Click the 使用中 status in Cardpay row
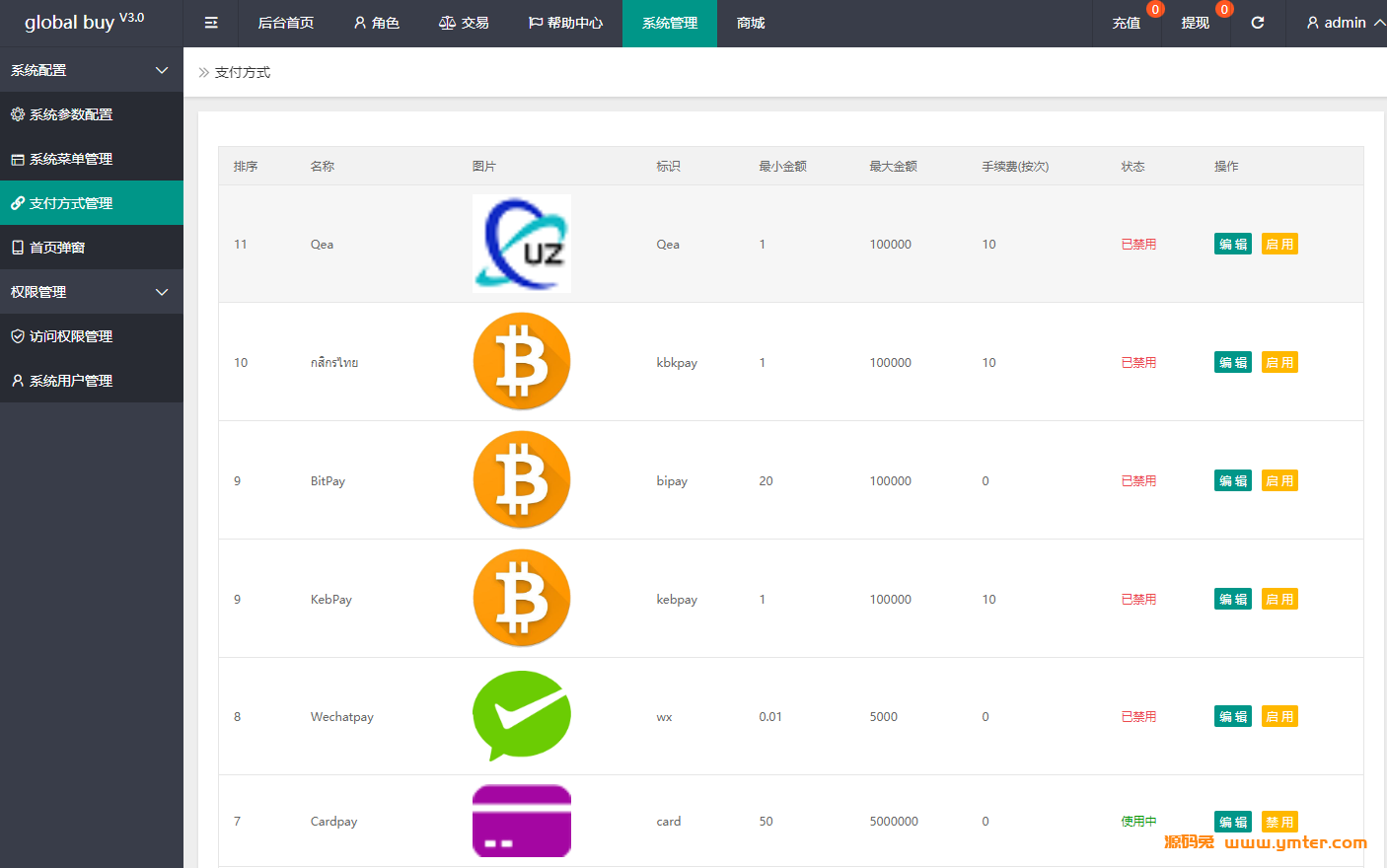 coord(1138,821)
